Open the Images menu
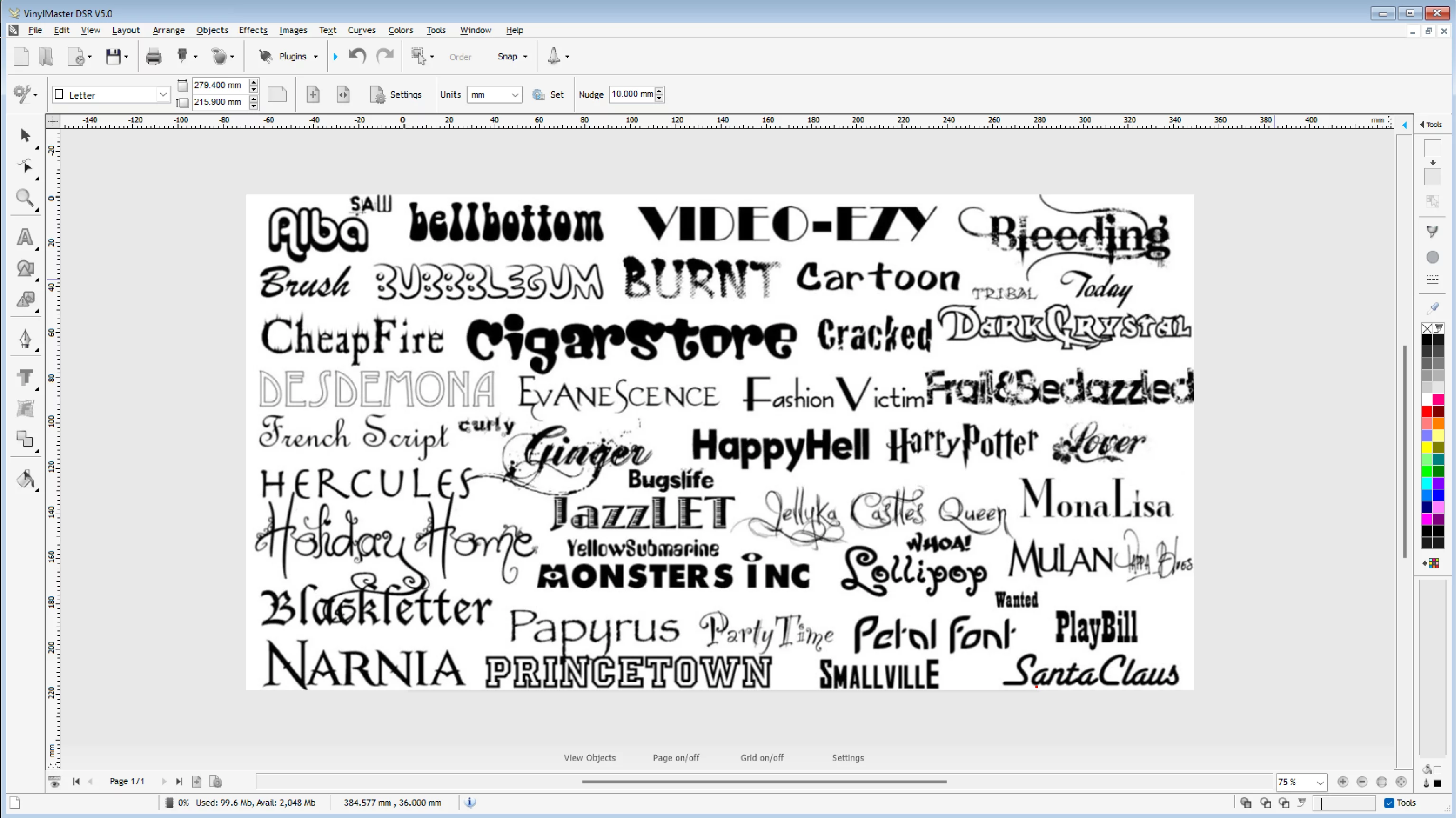The height and width of the screenshot is (818, 1456). pyautogui.click(x=293, y=30)
